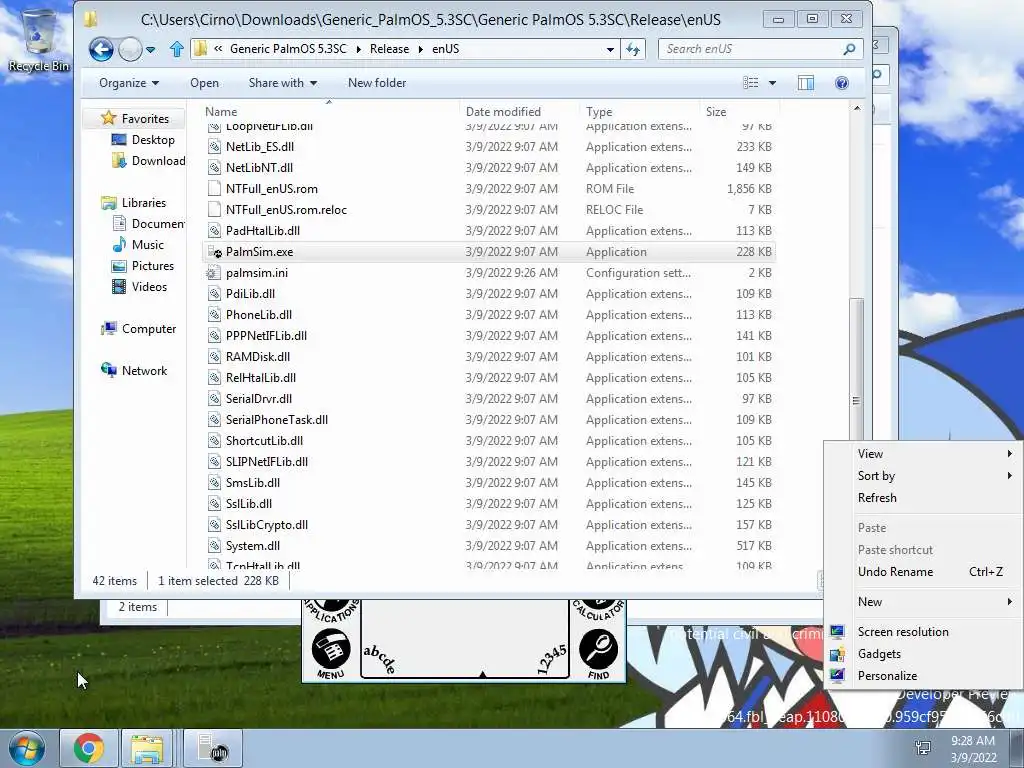Click the SslLibCrypto.dll file name
1024x768 pixels.
click(x=266, y=524)
